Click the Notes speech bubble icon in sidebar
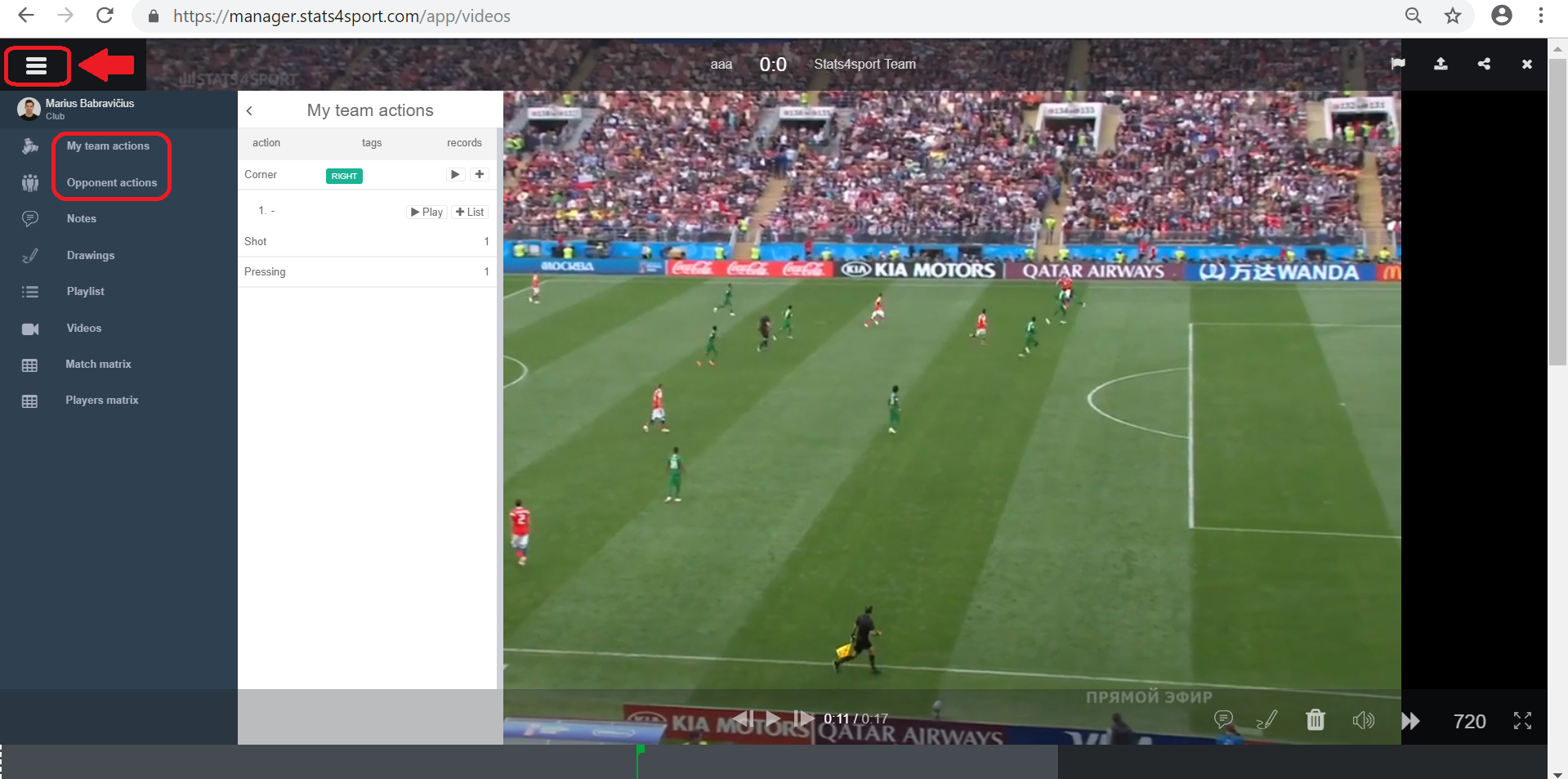This screenshot has width=1568, height=779. (30, 219)
